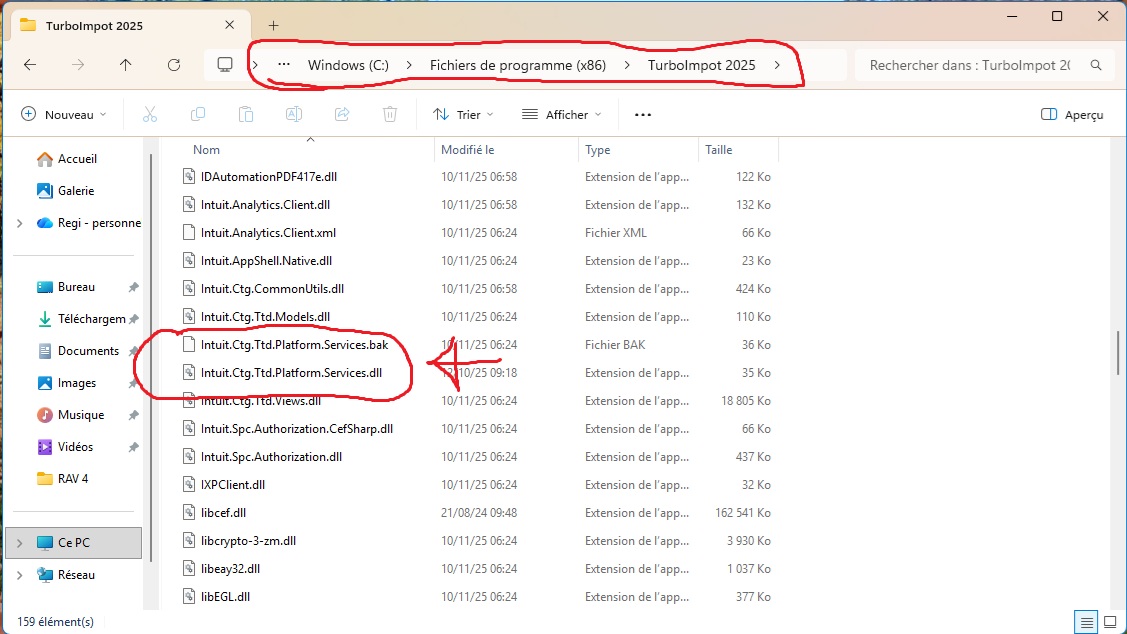Screen dimensions: 1127x634
Task: Toggle the Aperçu preview pane
Action: [1072, 114]
